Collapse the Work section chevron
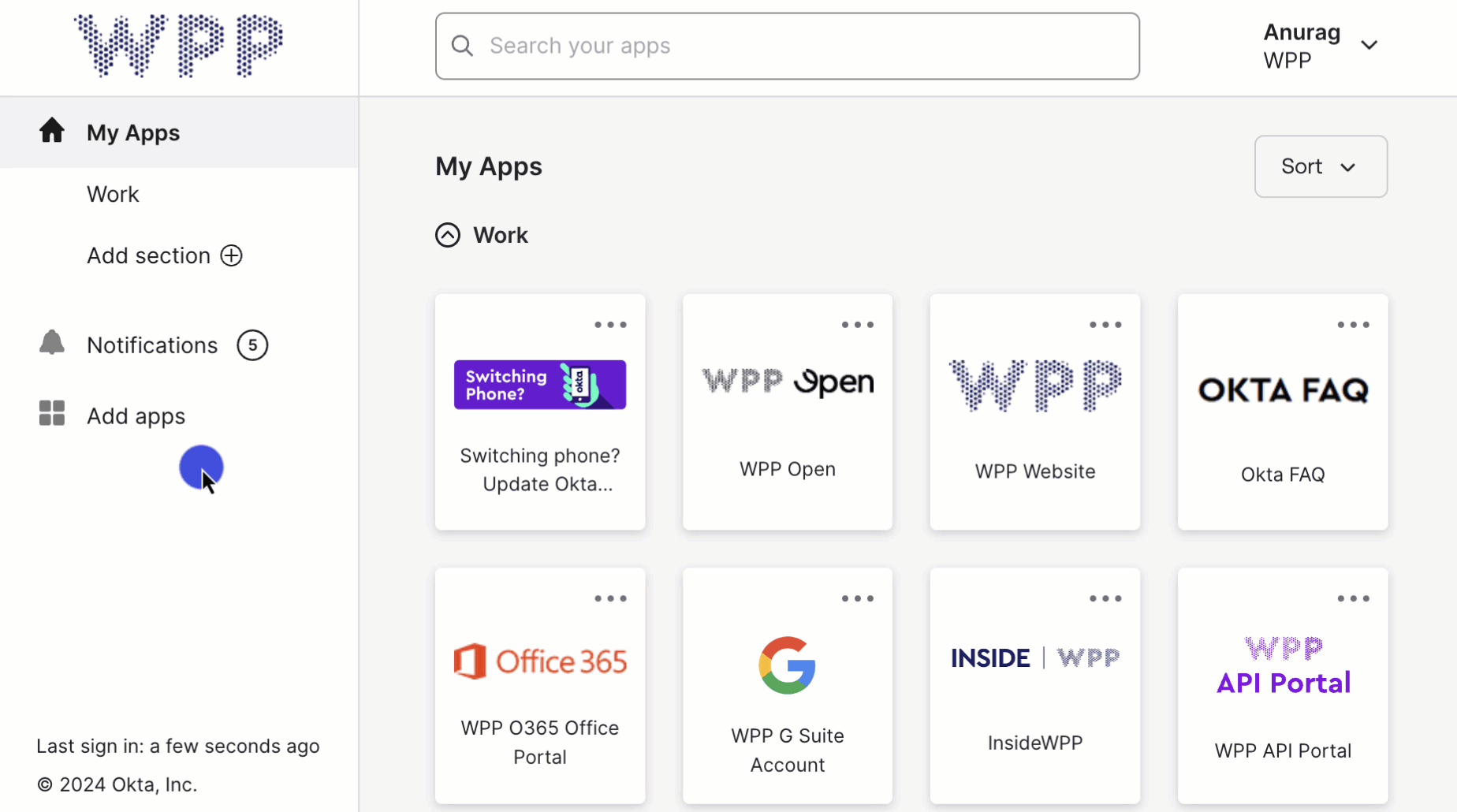The image size is (1457, 812). pyautogui.click(x=448, y=235)
